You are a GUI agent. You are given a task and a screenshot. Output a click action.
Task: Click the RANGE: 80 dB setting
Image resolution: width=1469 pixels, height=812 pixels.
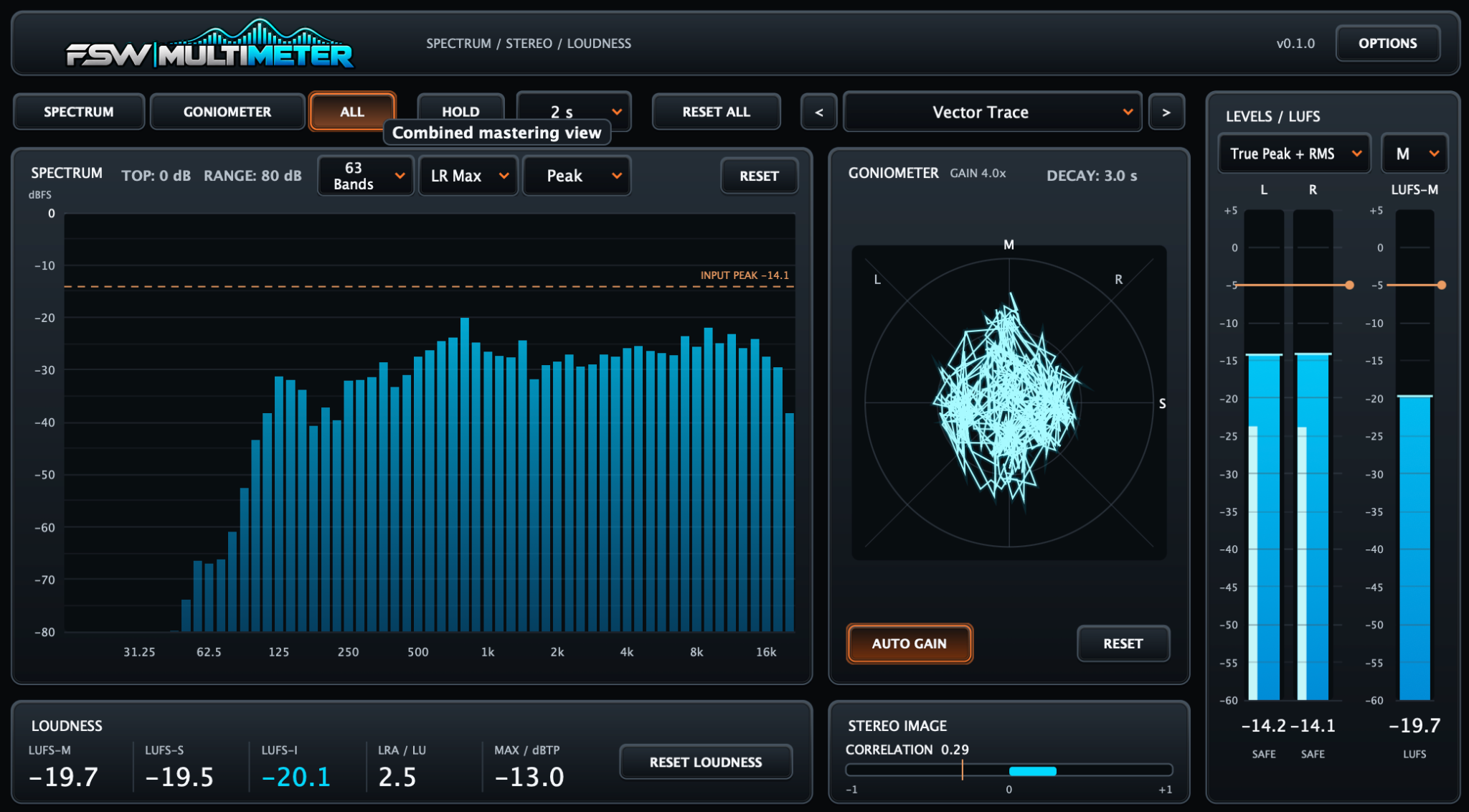[252, 176]
